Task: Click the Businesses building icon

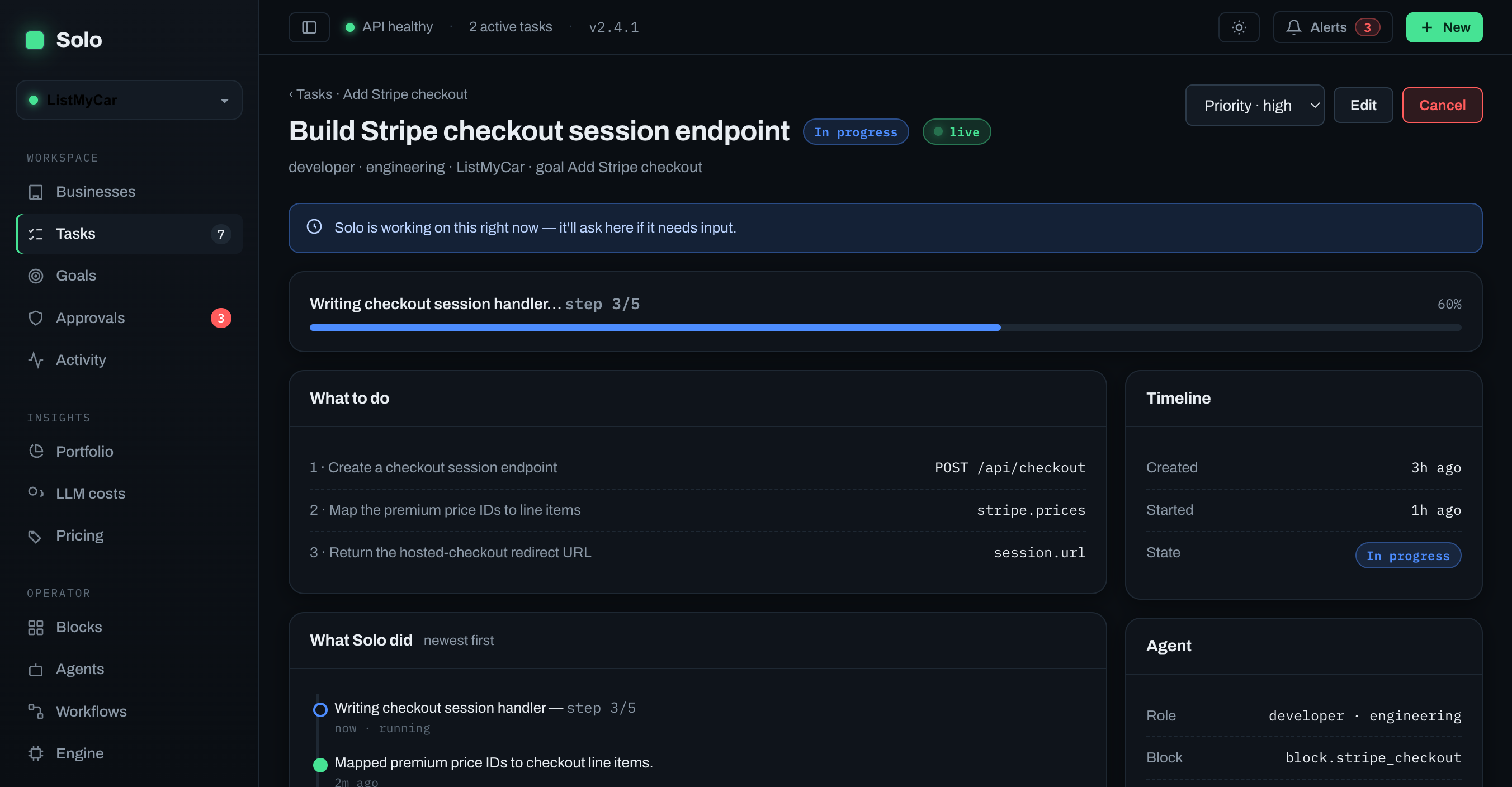Action: (x=36, y=192)
